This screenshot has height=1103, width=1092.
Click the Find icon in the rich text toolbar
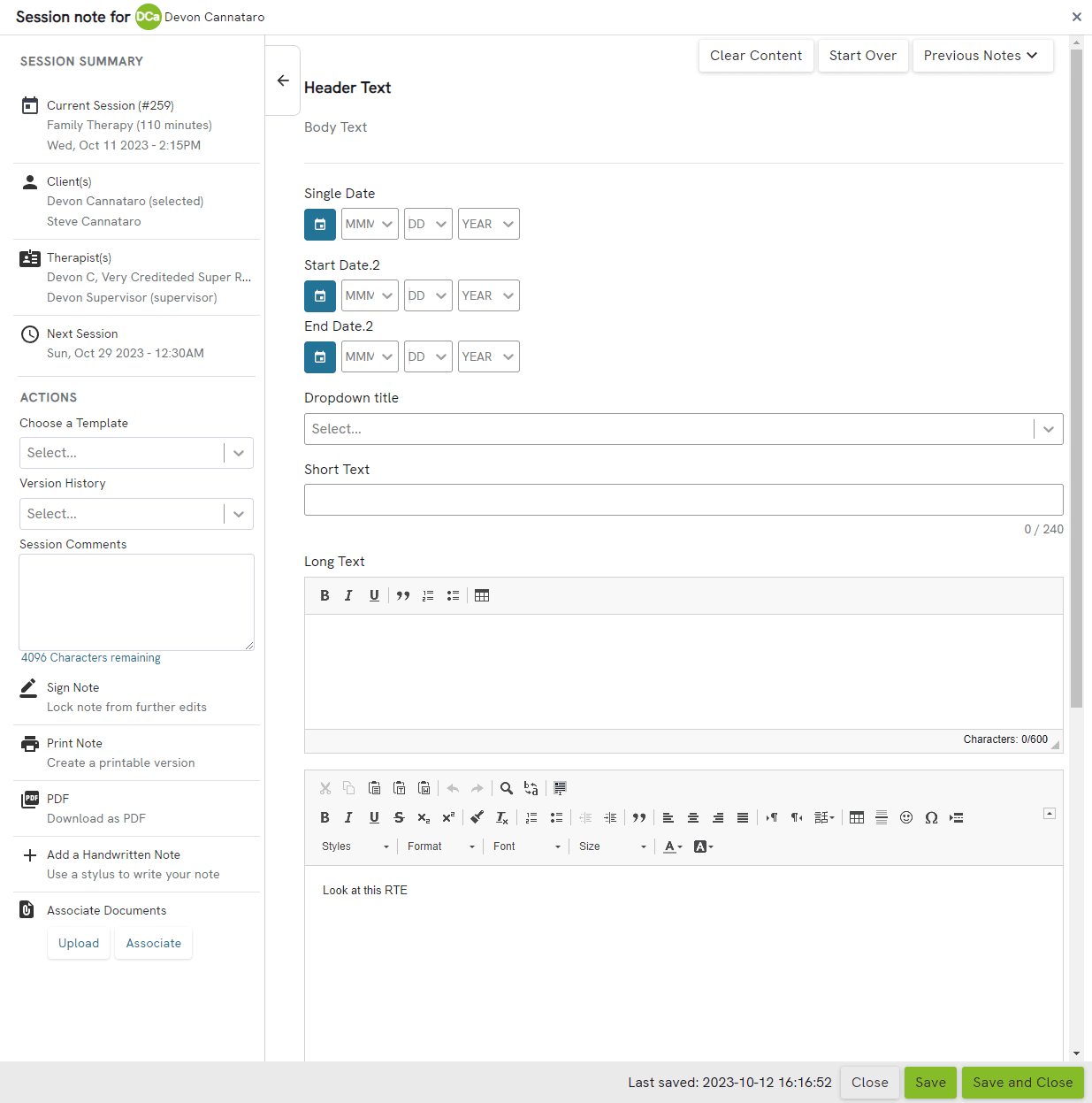click(x=506, y=788)
